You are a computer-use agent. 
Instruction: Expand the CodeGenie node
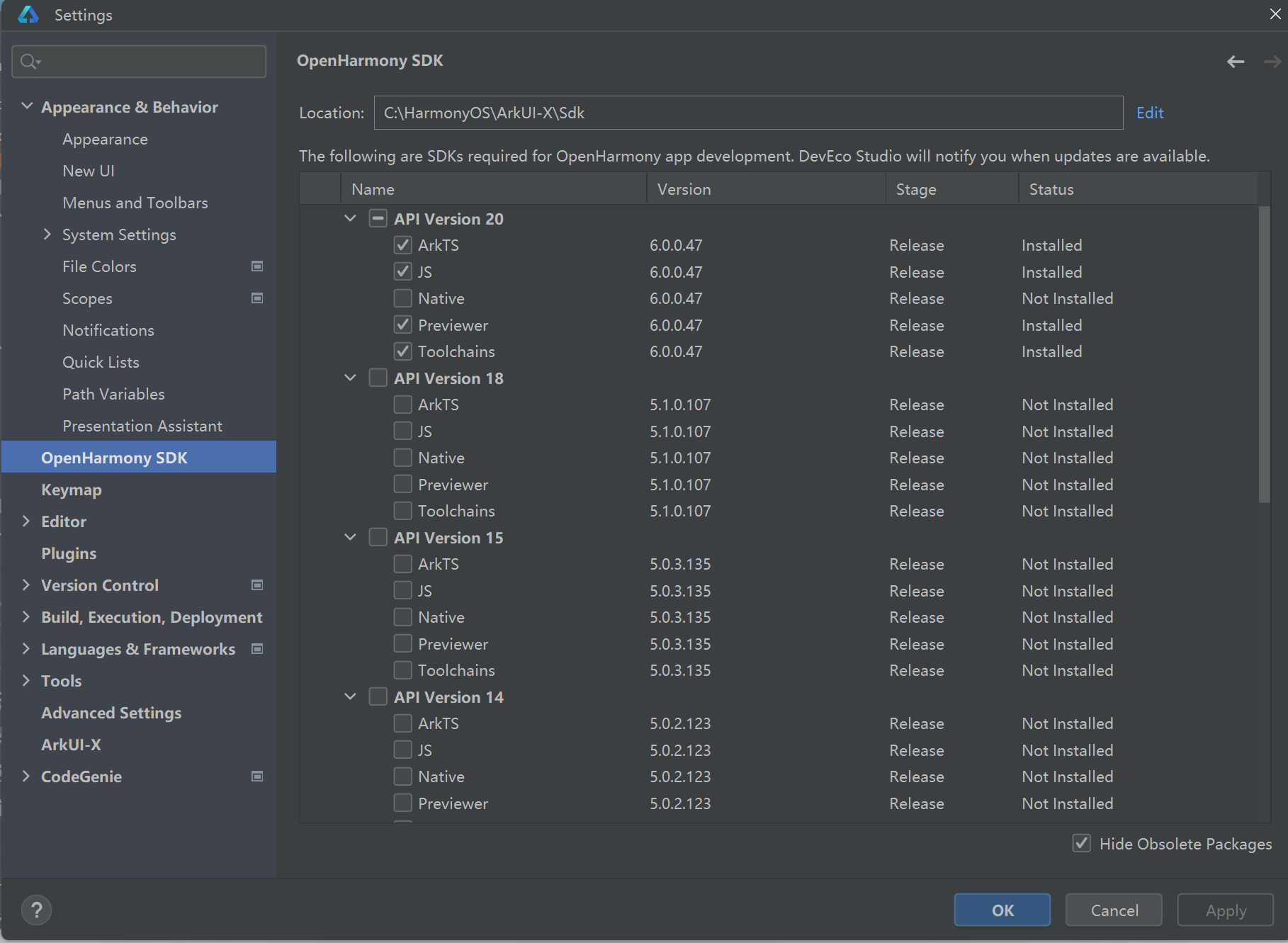(x=26, y=777)
